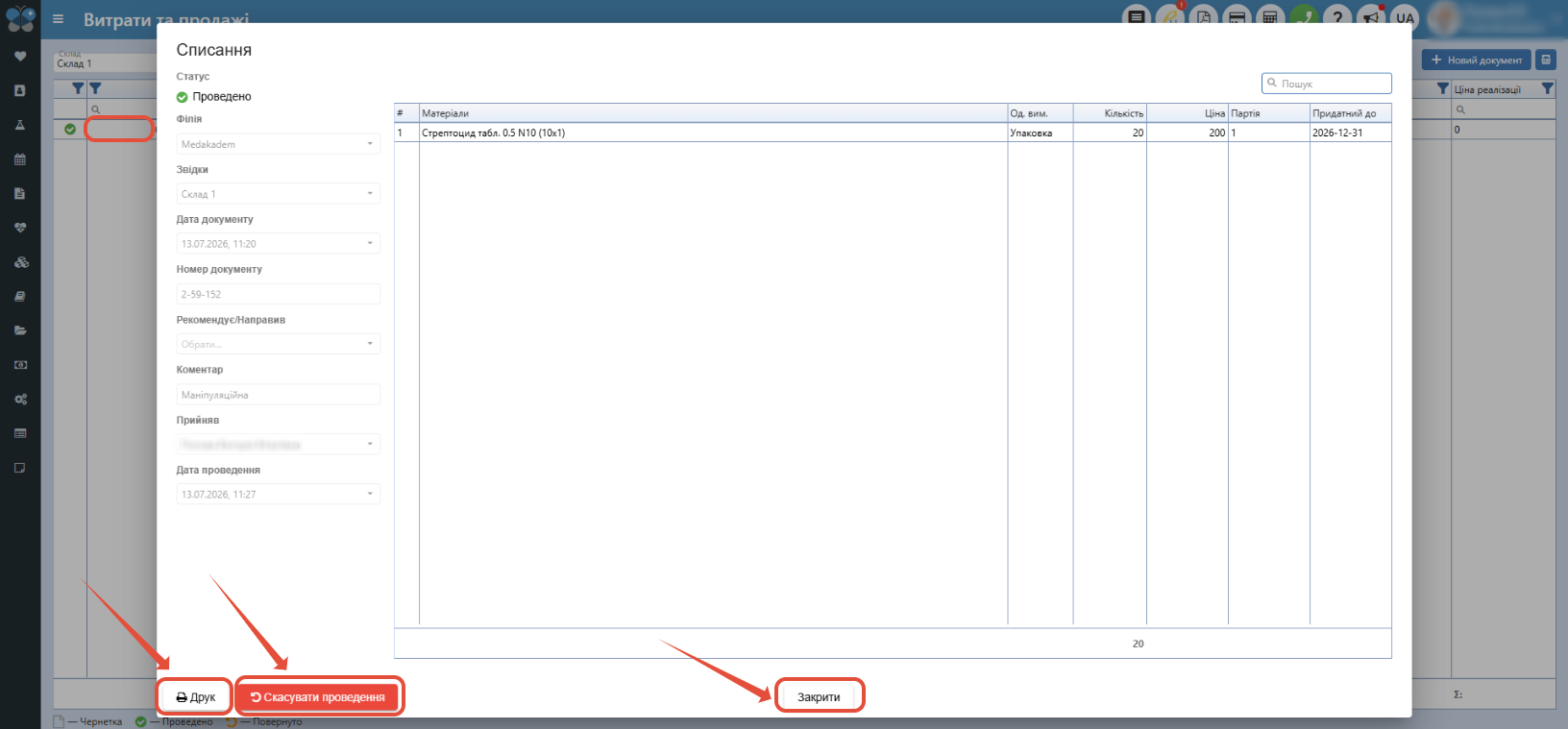Open the book sidebar section
Viewport: 1568px width, 729px height.
point(20,296)
